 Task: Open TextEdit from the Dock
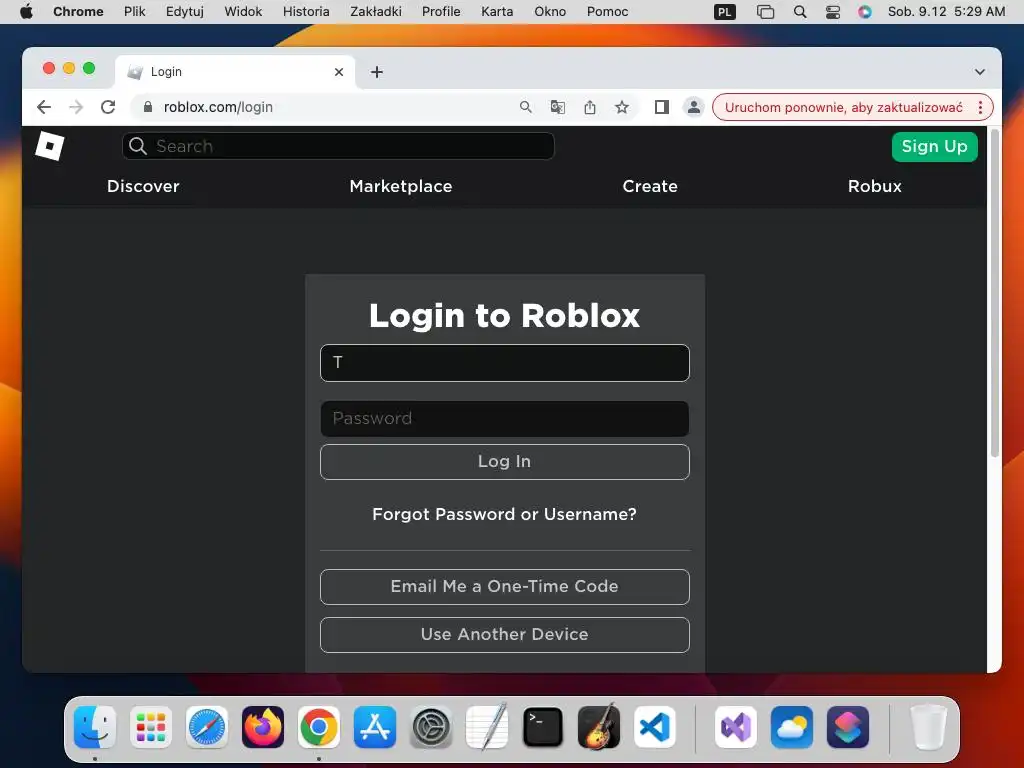[x=487, y=727]
